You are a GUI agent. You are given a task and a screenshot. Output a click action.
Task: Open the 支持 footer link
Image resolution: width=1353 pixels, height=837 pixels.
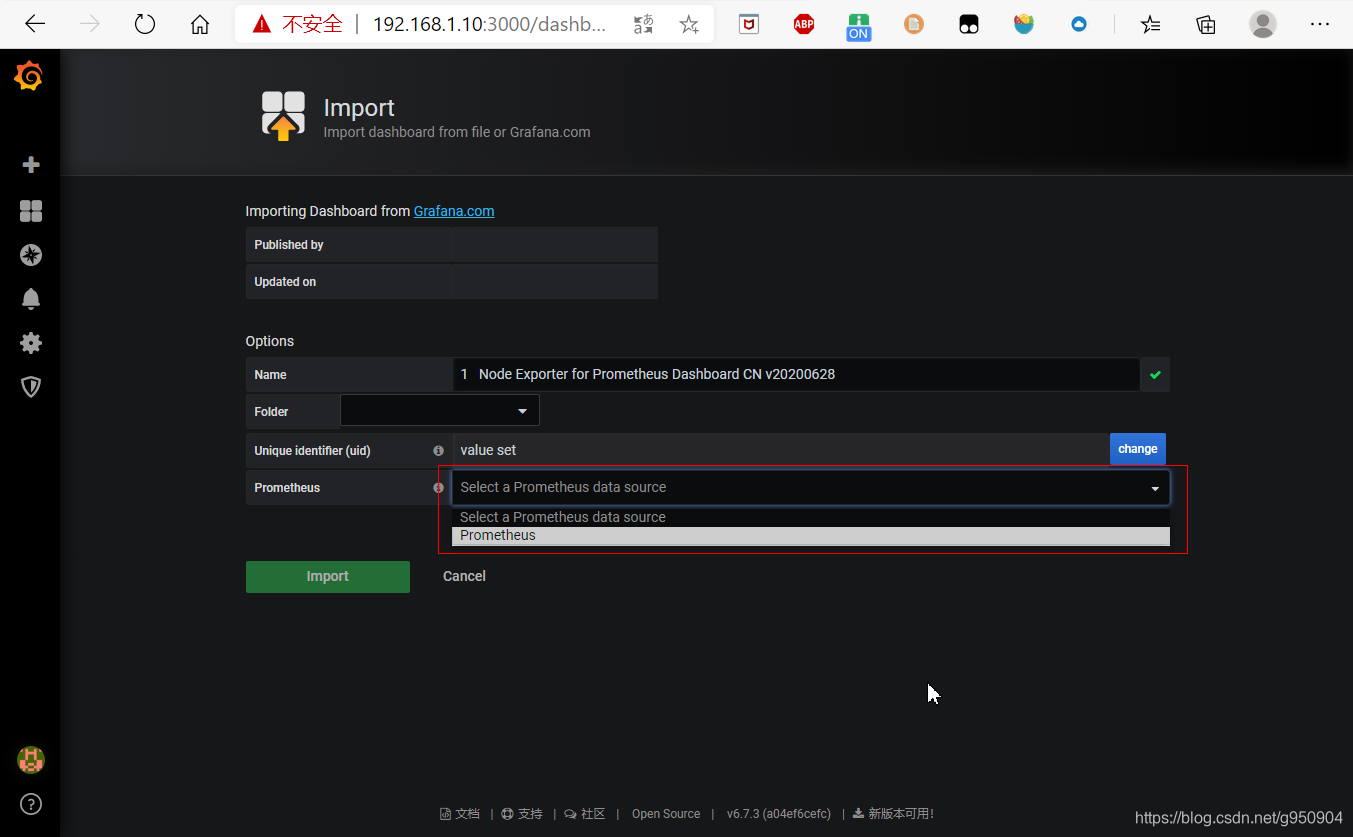coord(522,814)
